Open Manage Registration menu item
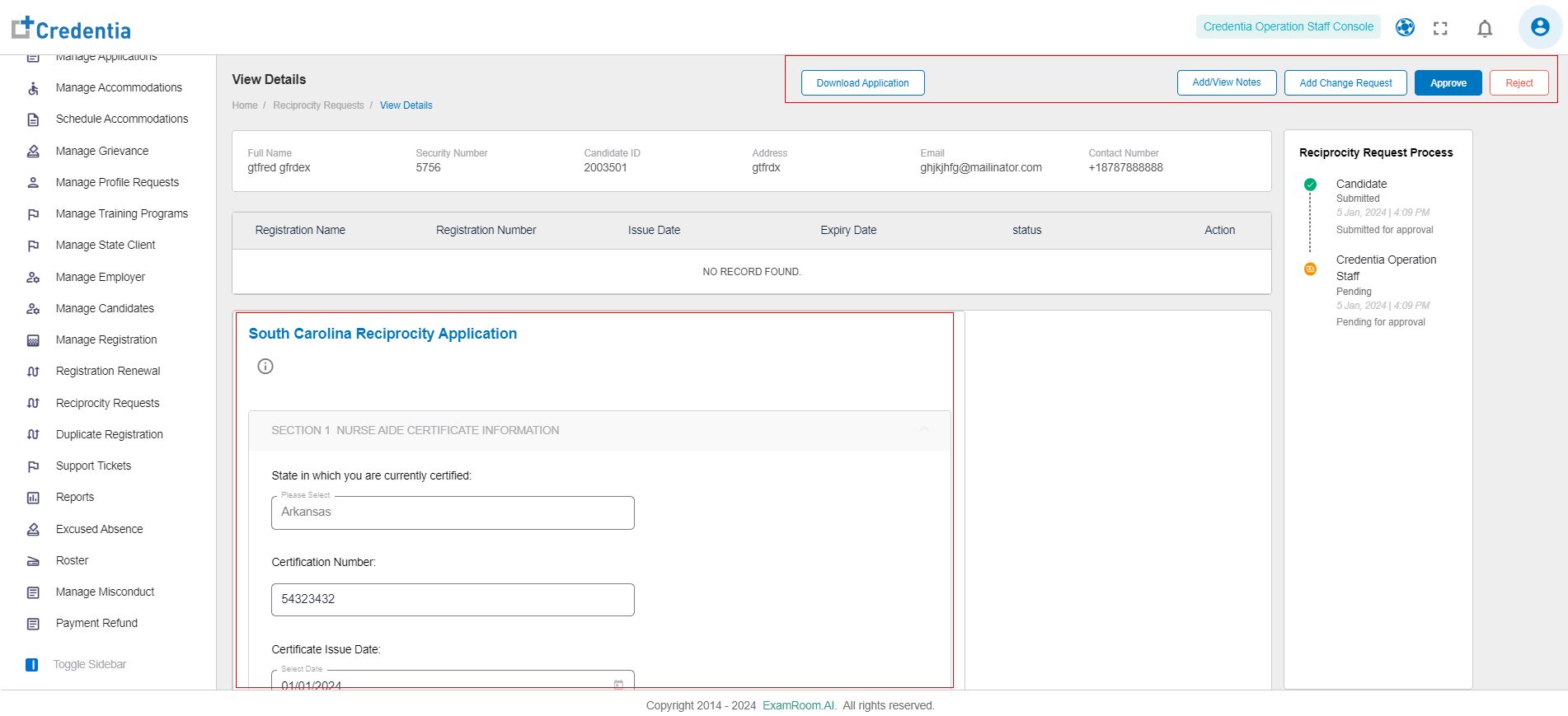The width and height of the screenshot is (1568, 716). point(106,340)
